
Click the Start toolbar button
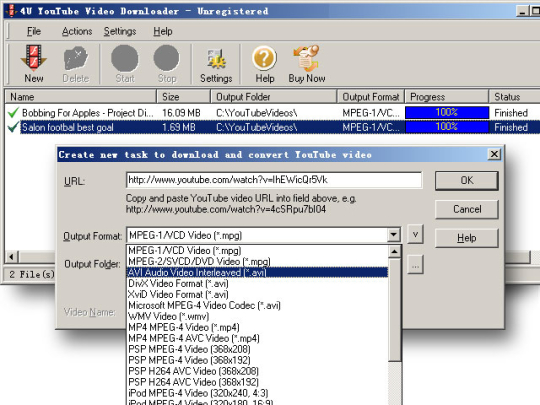(x=125, y=64)
